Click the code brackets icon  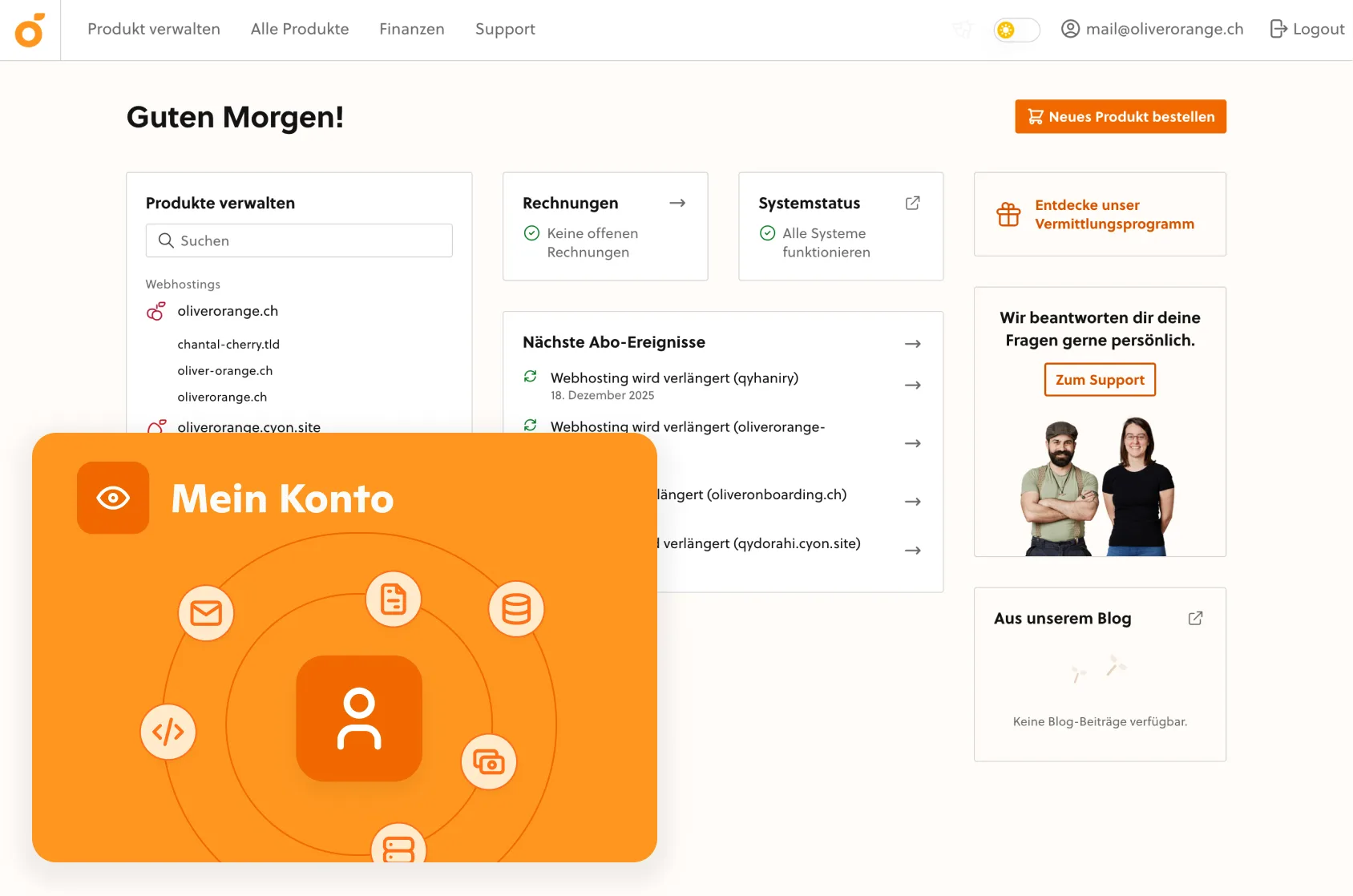168,732
